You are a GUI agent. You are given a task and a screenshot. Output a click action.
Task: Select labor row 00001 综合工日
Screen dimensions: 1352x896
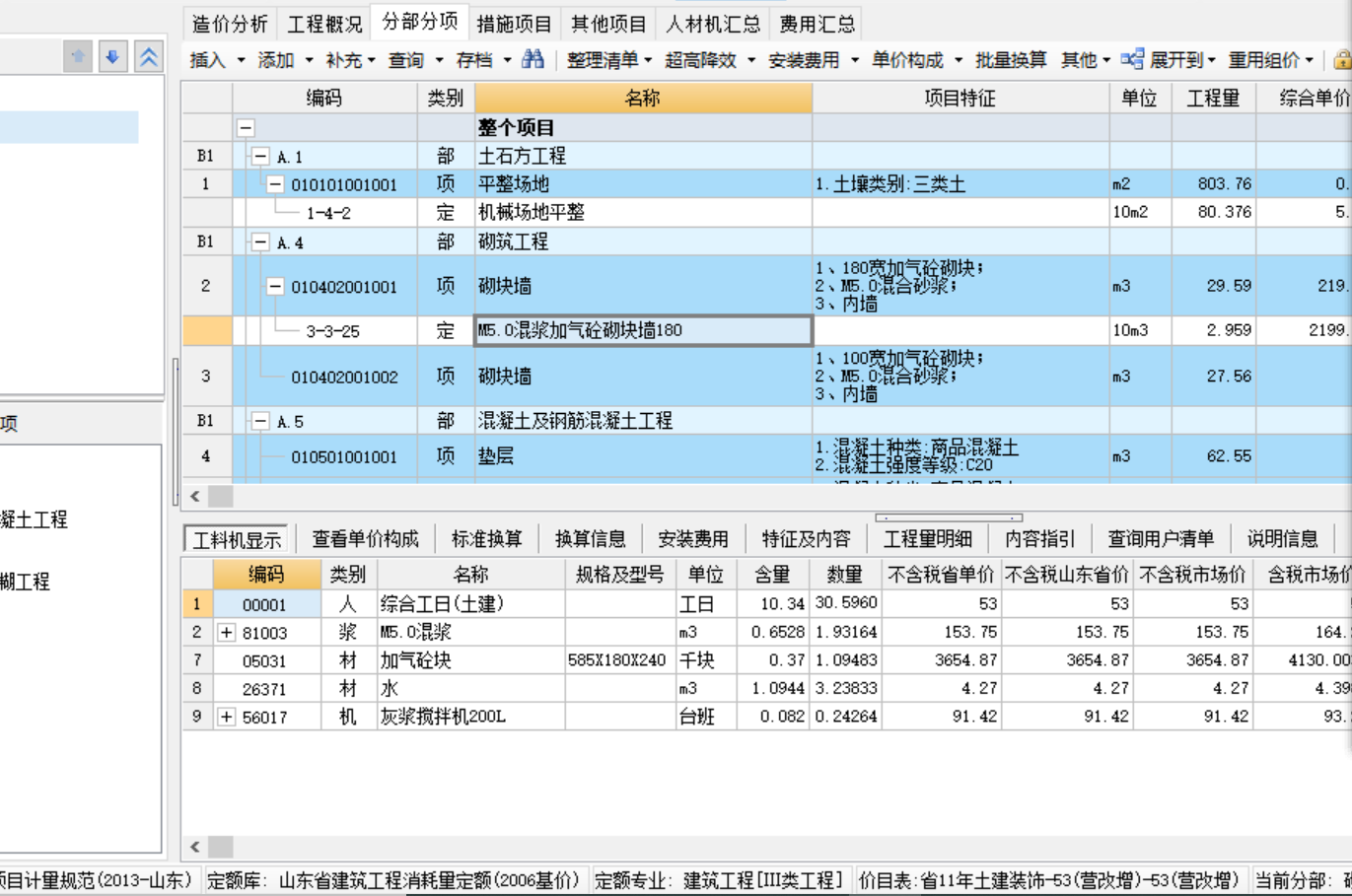[x=766, y=603]
